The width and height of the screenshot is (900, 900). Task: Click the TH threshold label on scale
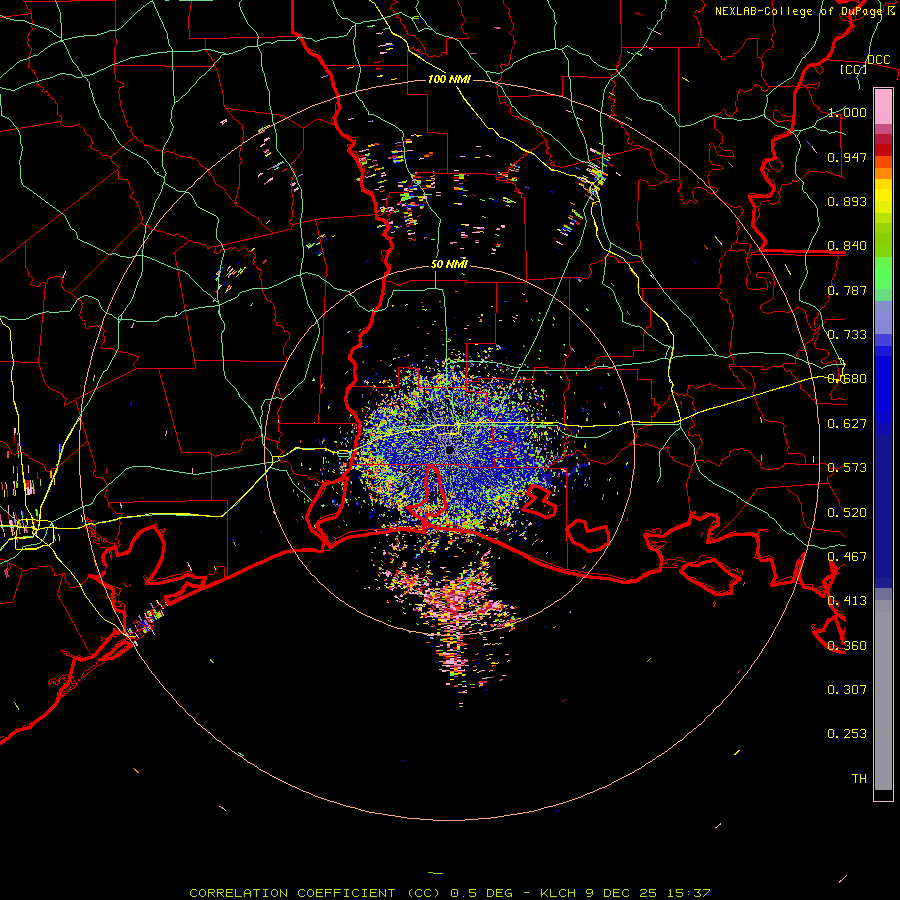859,779
